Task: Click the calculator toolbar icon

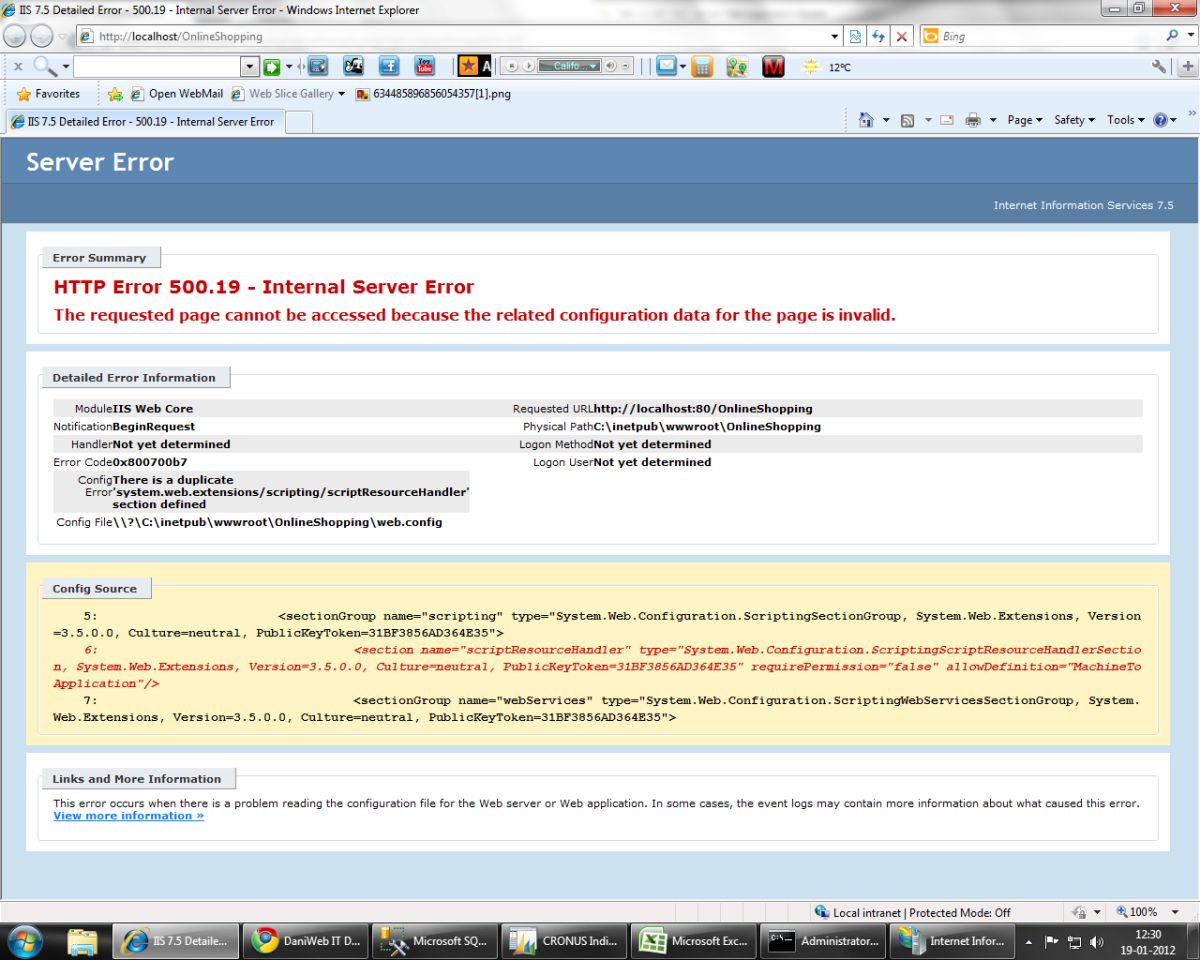Action: [x=702, y=67]
